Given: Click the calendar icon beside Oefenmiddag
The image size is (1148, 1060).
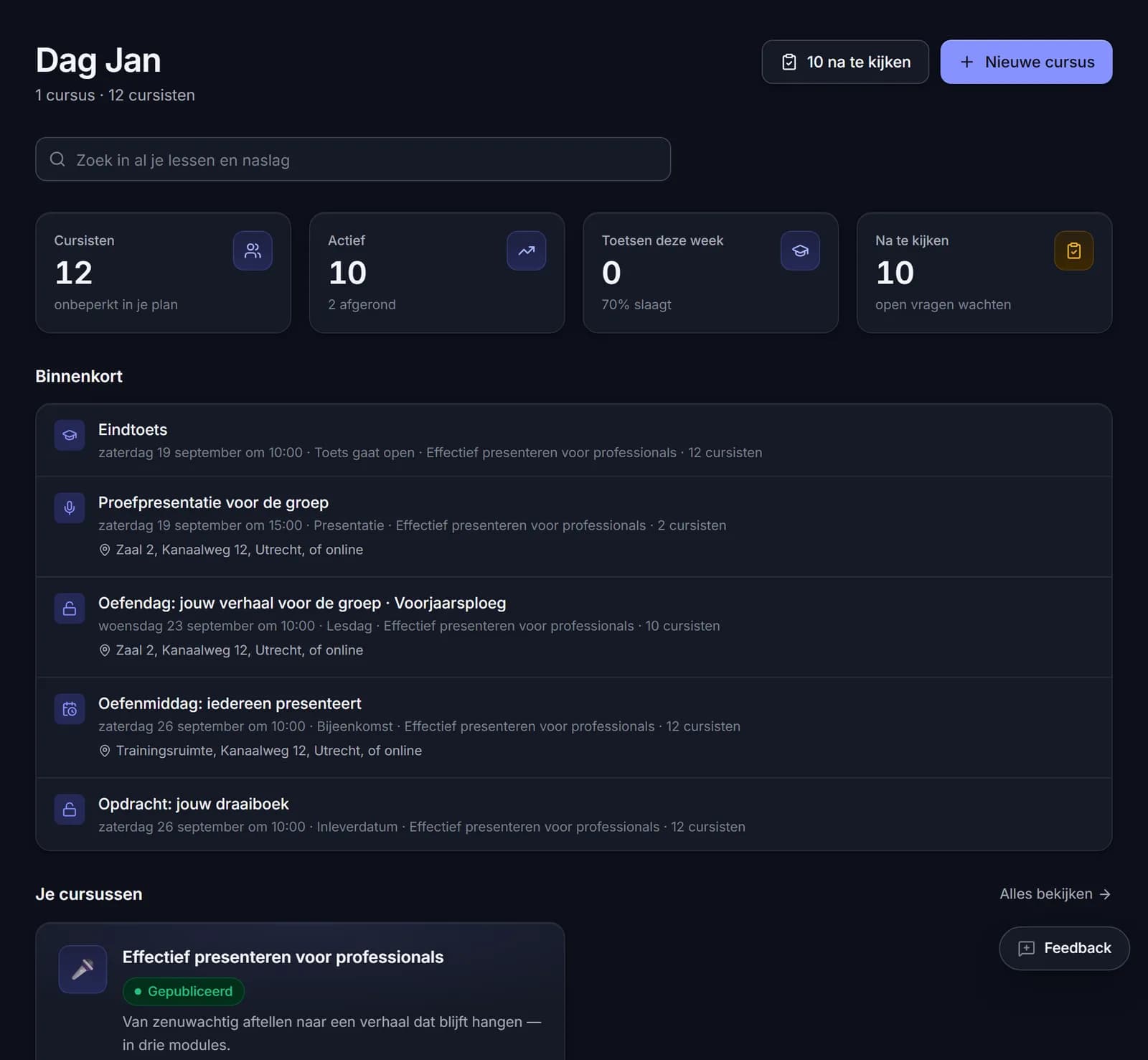Looking at the screenshot, I should point(70,709).
